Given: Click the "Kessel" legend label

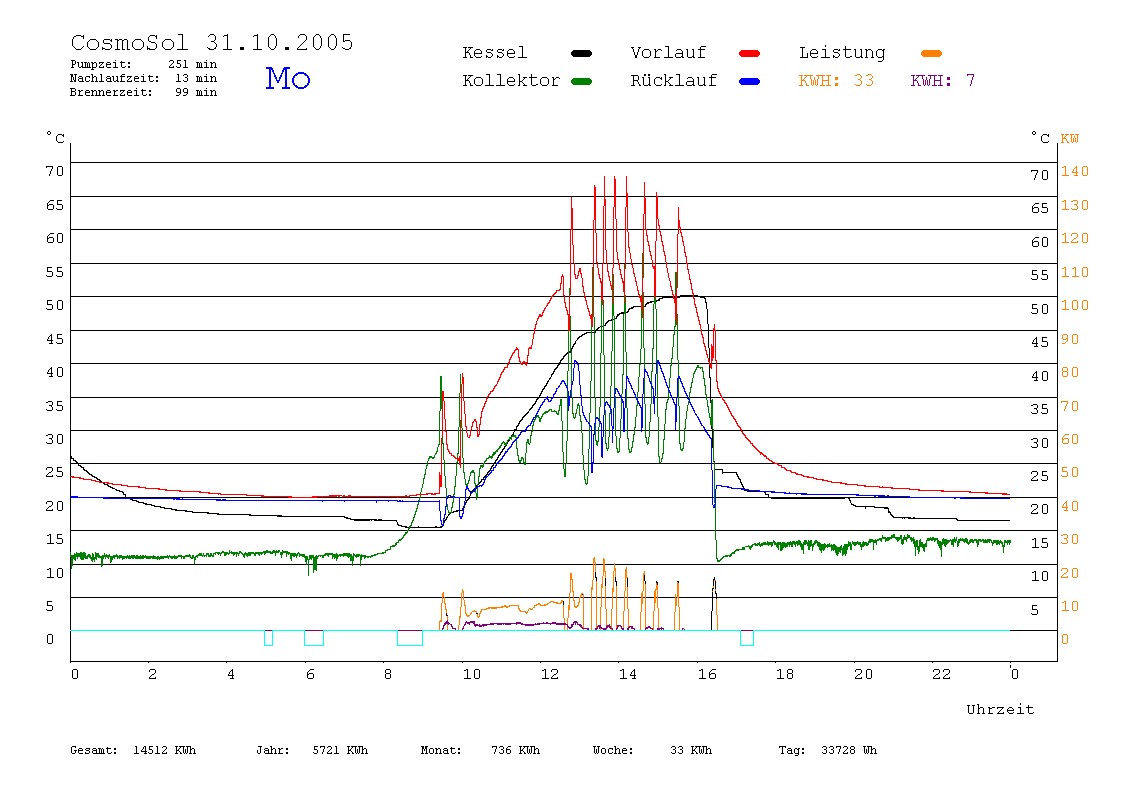Looking at the screenshot, I should 494,53.
